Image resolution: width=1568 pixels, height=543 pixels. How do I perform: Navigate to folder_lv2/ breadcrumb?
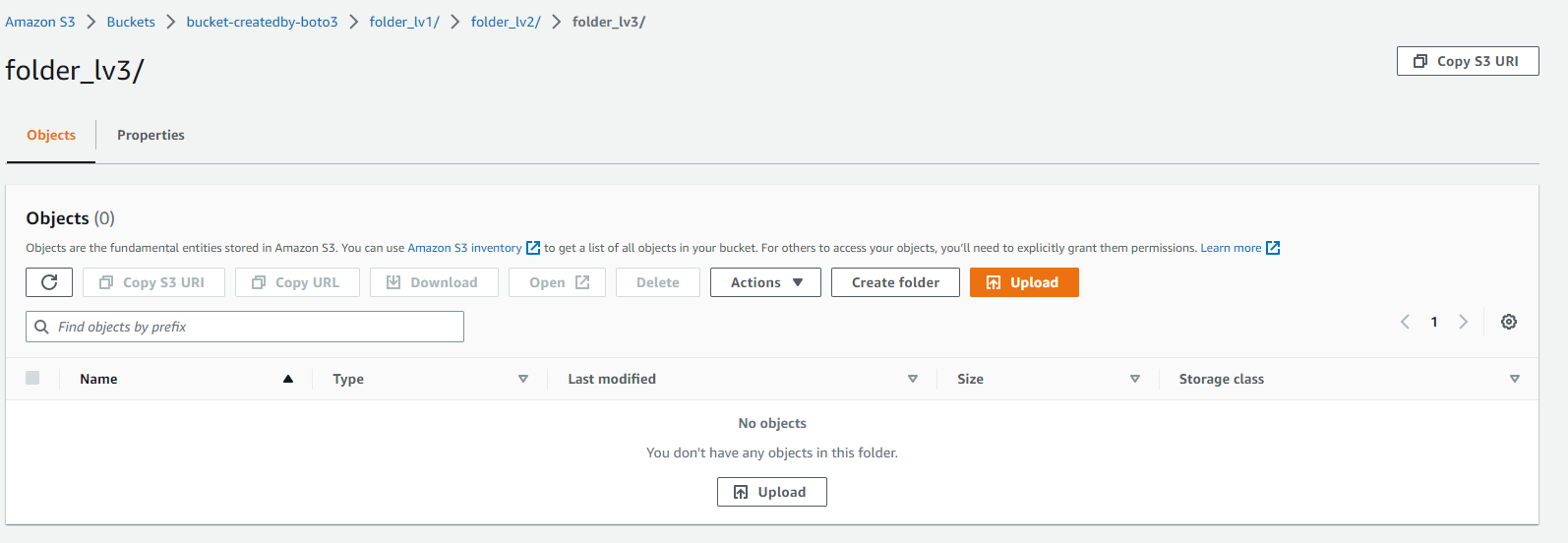[506, 22]
